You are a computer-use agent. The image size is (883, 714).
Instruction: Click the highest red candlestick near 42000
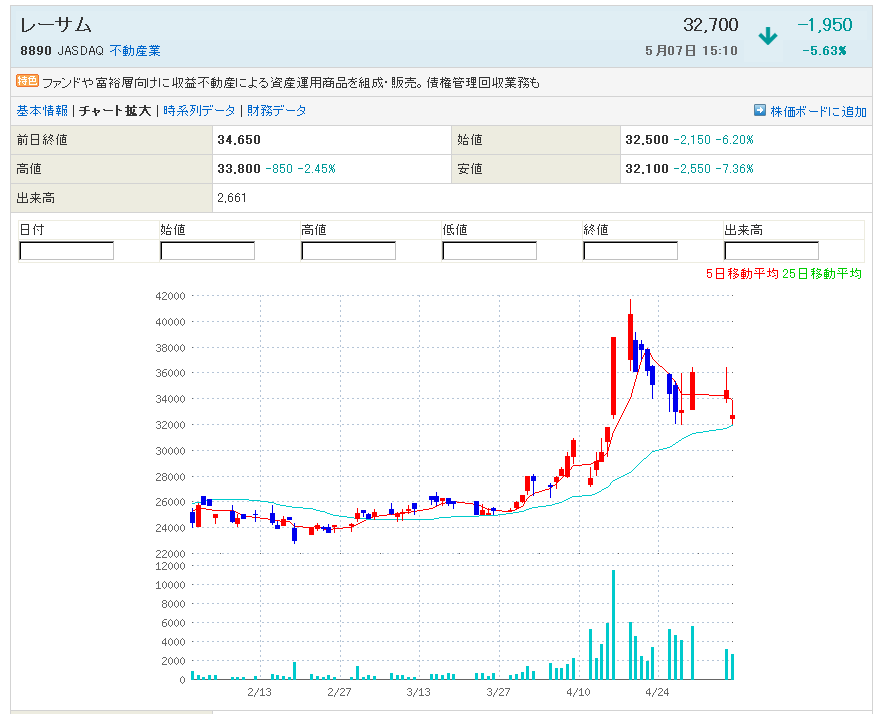630,337
